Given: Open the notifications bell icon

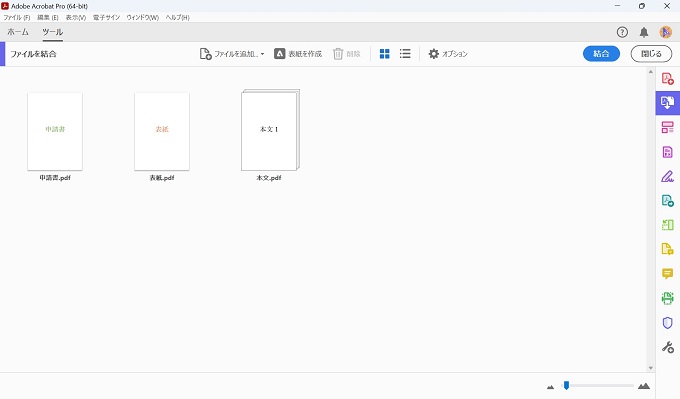Looking at the screenshot, I should coord(644,32).
